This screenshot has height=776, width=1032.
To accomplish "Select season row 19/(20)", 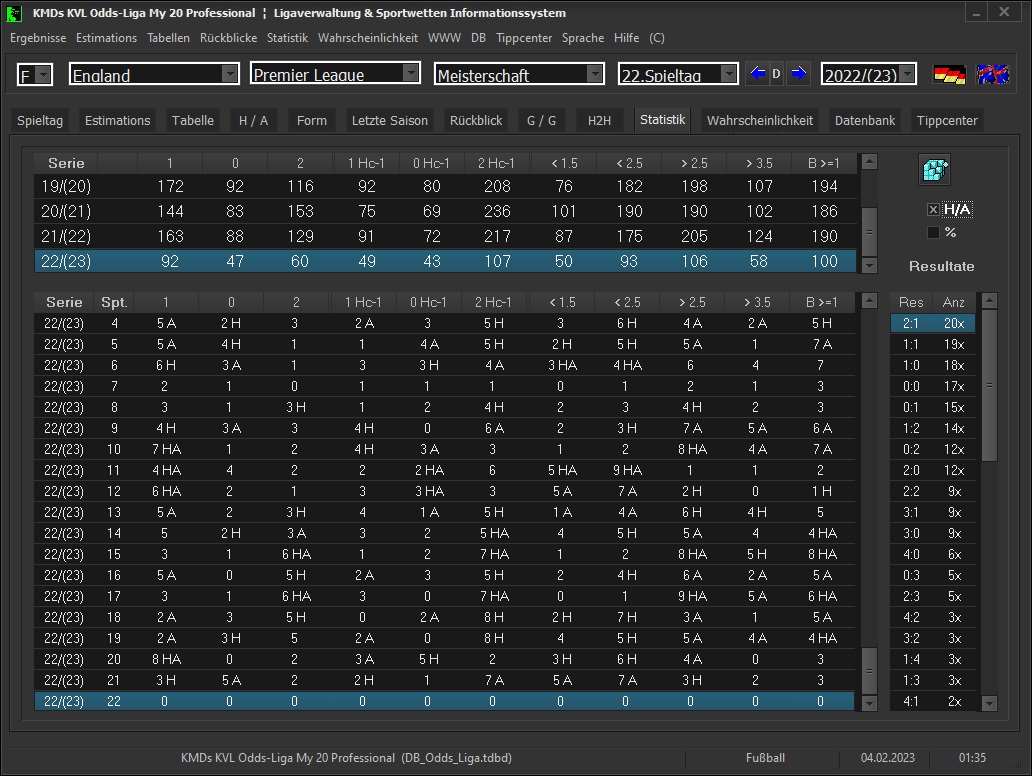I will (445, 186).
